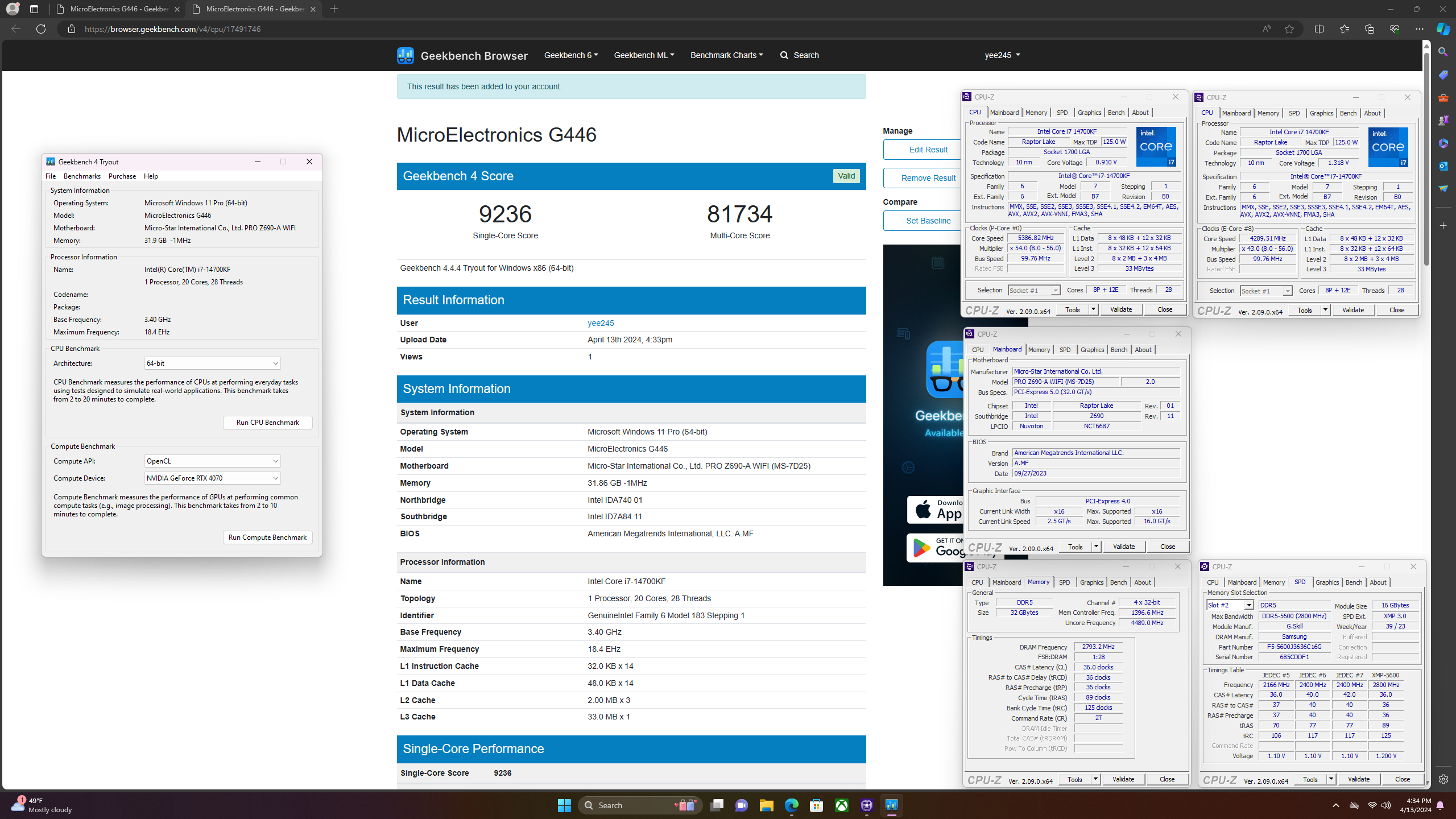Viewport: 1456px width, 819px height.
Task: Open Edge sidebar settings gear icon
Action: [1443, 779]
